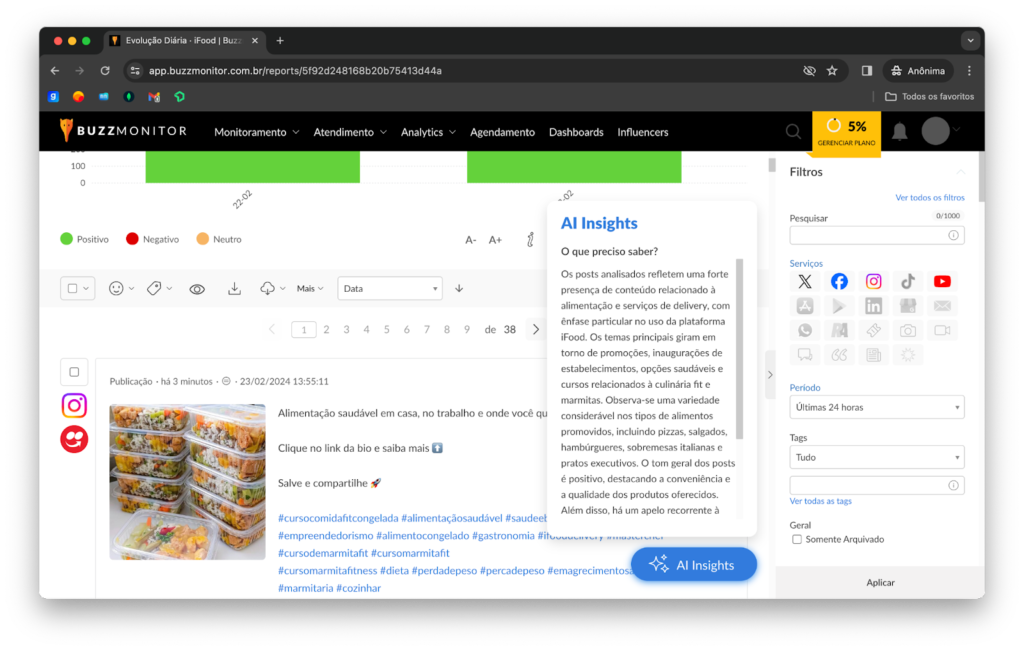Check the Somente Arquivado checkbox

797,540
